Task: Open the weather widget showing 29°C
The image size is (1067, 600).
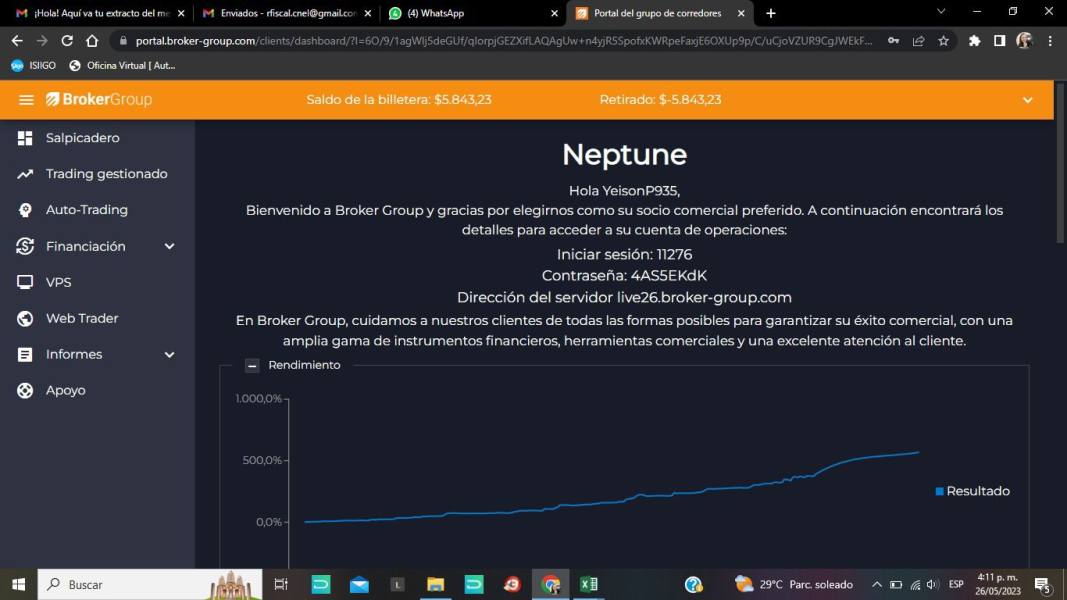Action: 793,584
